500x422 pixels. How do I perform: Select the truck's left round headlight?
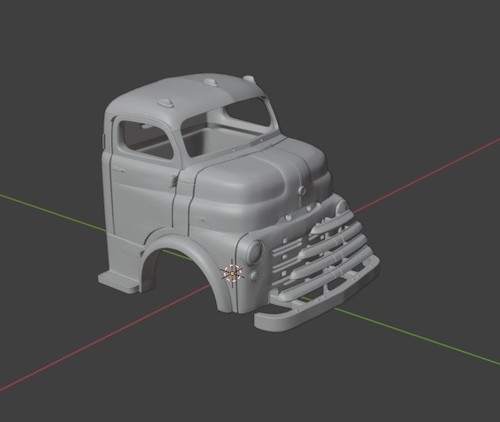coord(256,251)
